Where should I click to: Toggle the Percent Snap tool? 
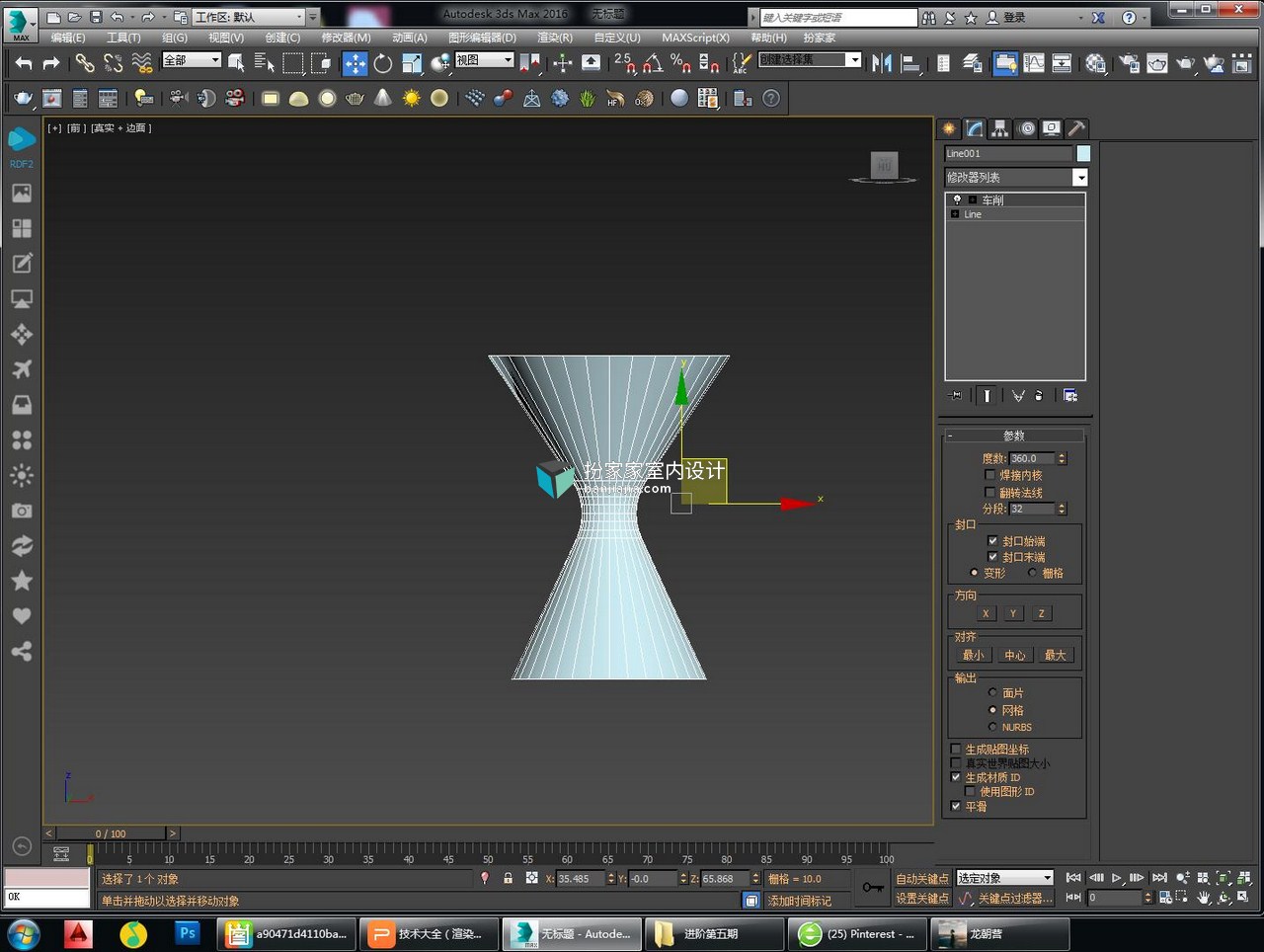point(680,63)
